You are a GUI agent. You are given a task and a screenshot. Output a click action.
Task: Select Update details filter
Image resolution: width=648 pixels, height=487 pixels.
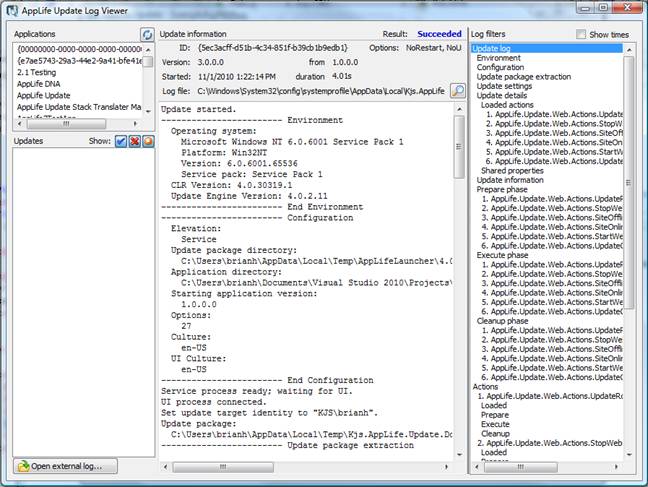pos(502,95)
